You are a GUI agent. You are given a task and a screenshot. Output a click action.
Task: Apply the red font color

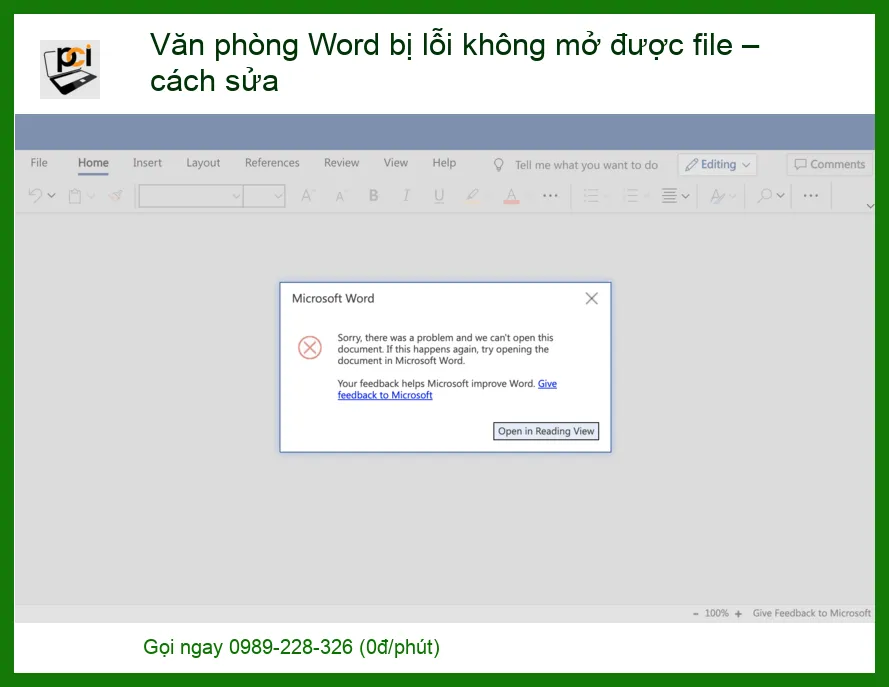pyautogui.click(x=511, y=196)
